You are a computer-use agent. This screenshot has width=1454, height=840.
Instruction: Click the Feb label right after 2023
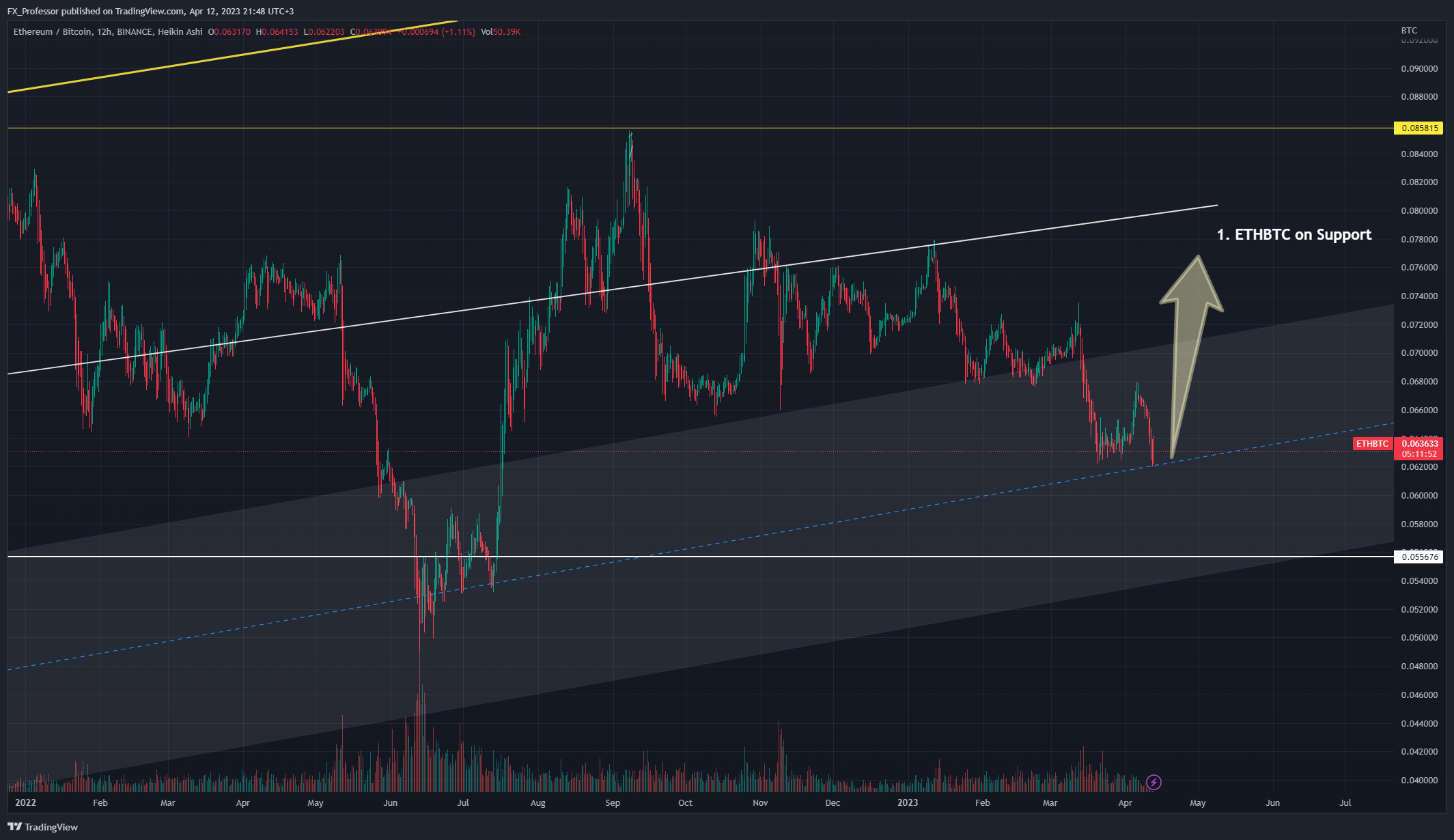click(x=983, y=802)
